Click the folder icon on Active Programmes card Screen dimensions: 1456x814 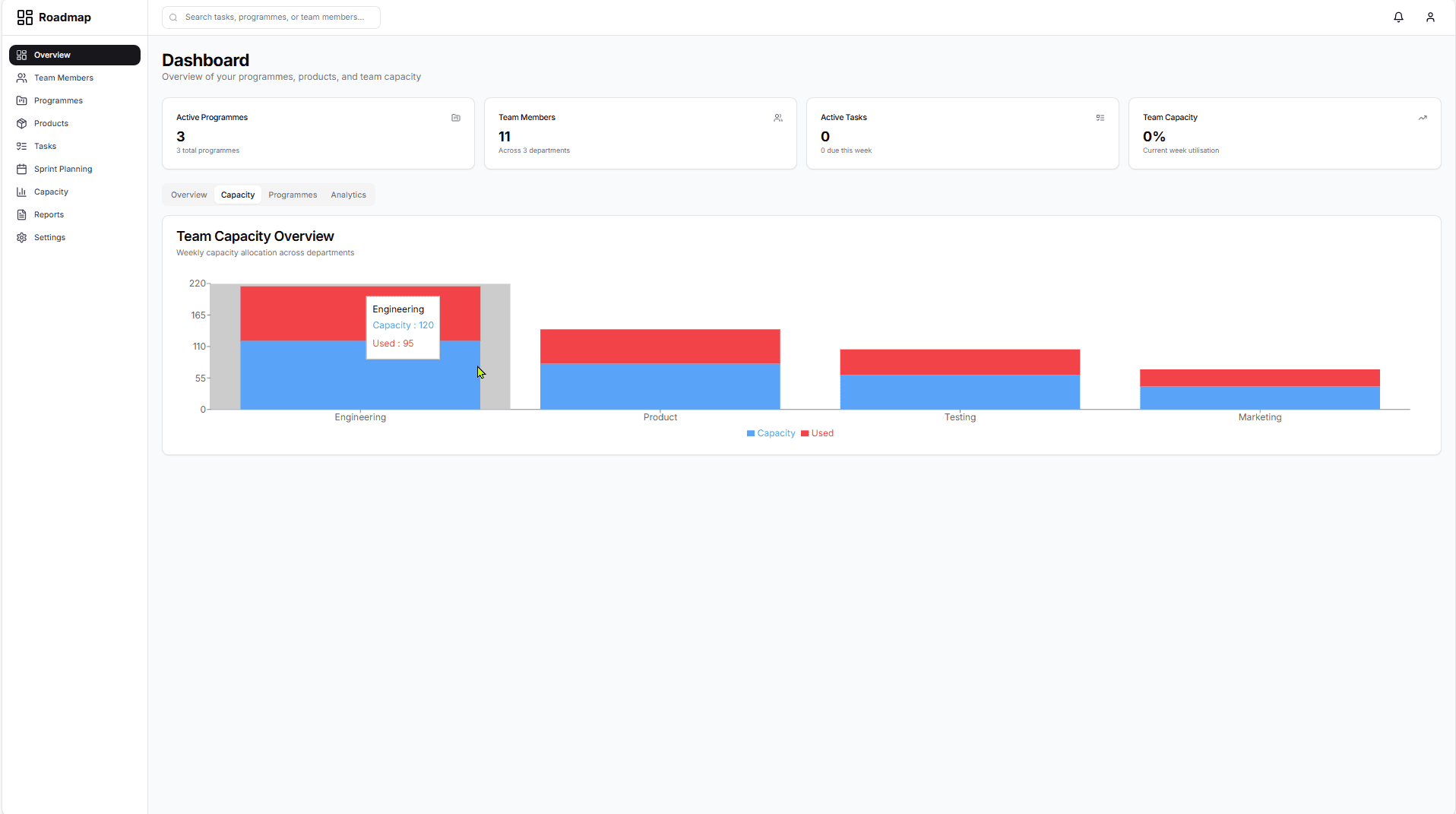(x=455, y=118)
